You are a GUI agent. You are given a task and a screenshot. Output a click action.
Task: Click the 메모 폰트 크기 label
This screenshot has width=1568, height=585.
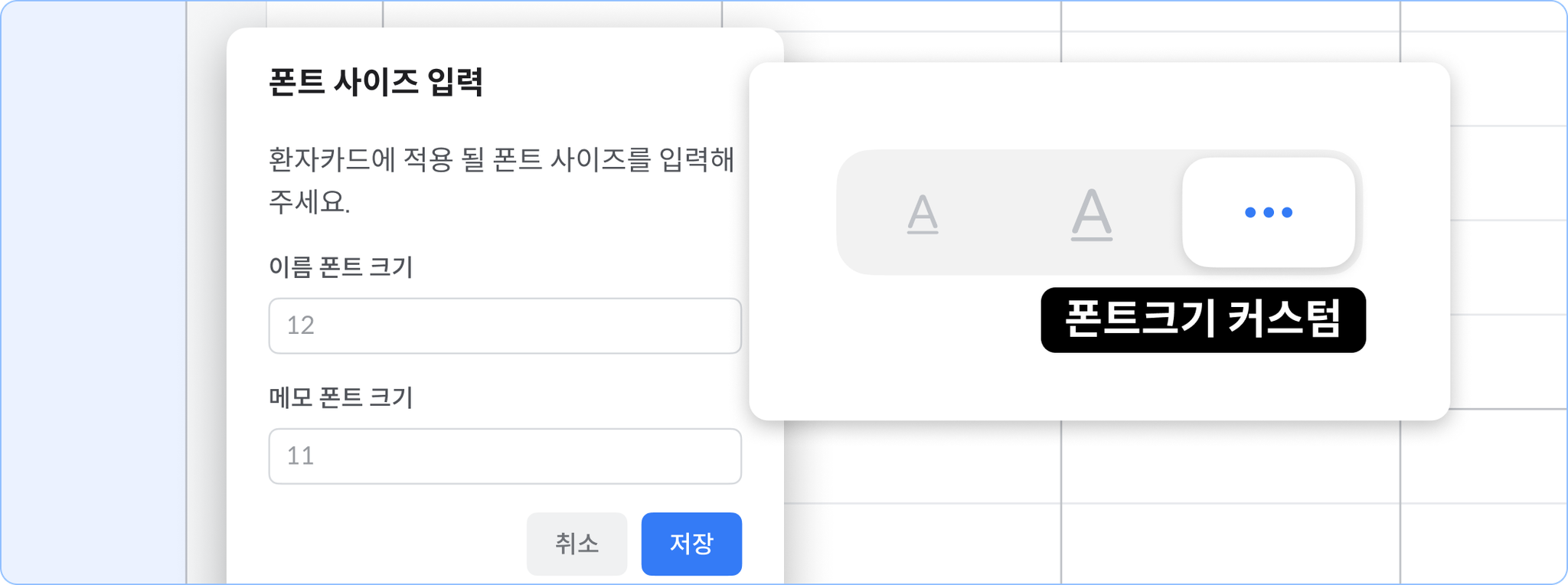[341, 397]
